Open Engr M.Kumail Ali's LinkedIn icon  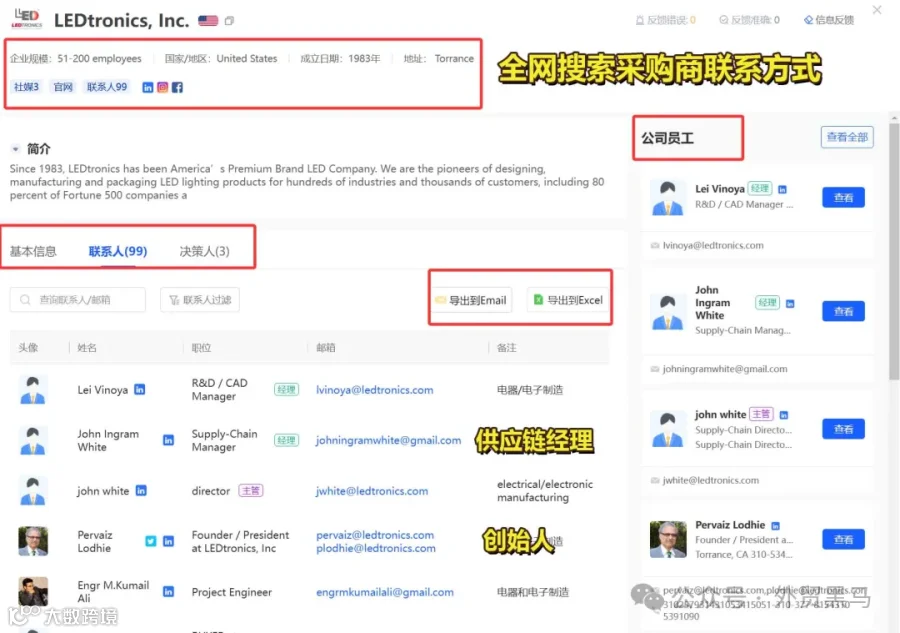168,592
